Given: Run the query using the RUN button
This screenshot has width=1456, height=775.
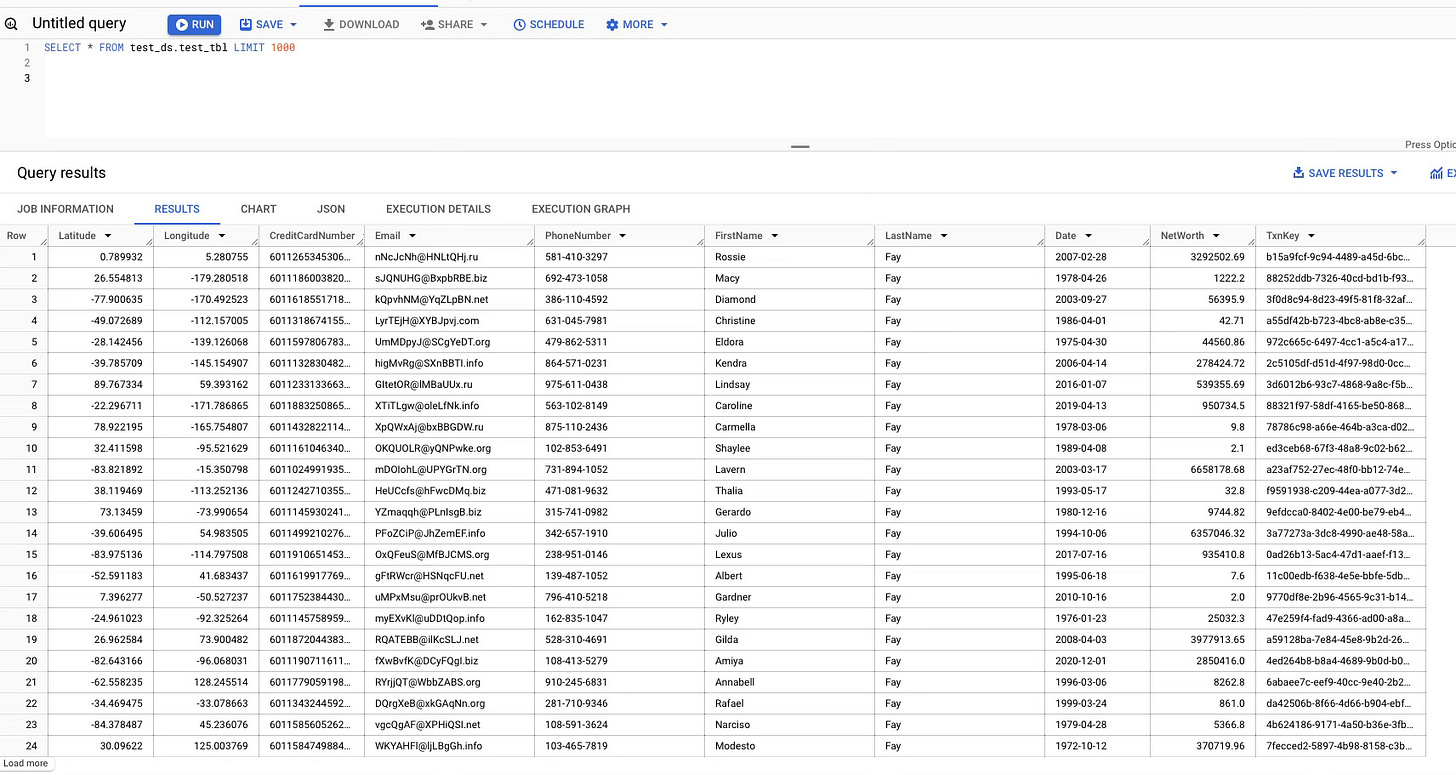Looking at the screenshot, I should (x=194, y=24).
